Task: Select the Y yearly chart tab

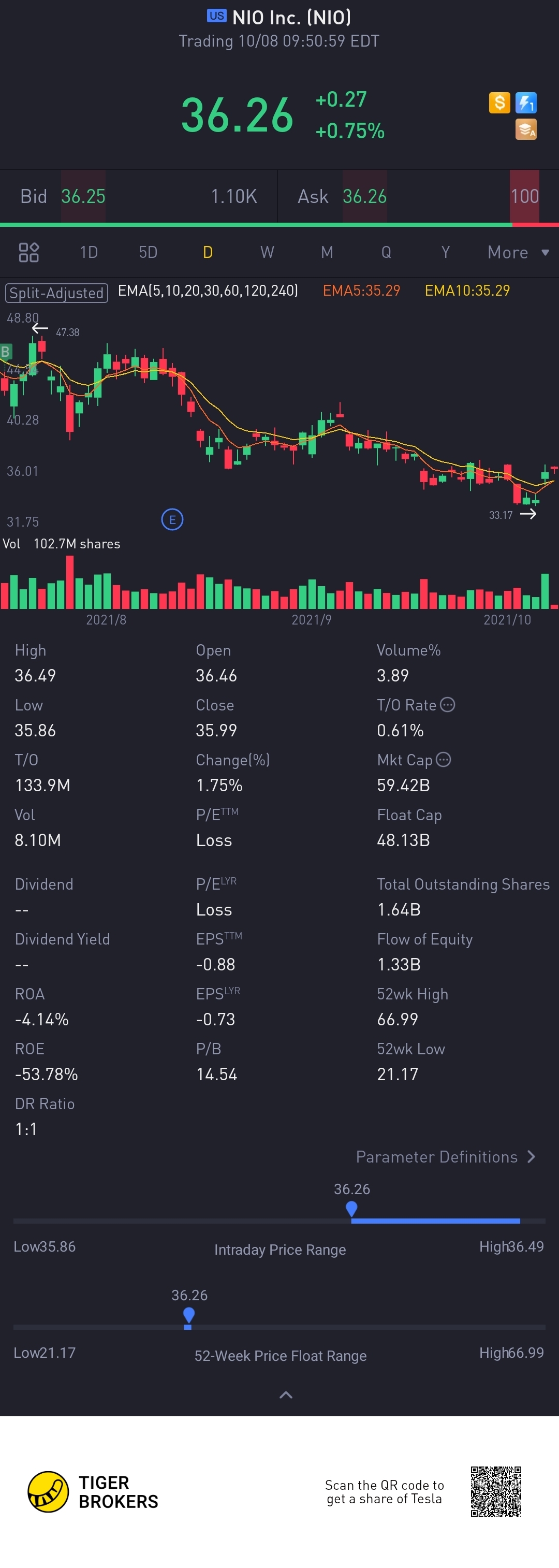Action: (445, 252)
